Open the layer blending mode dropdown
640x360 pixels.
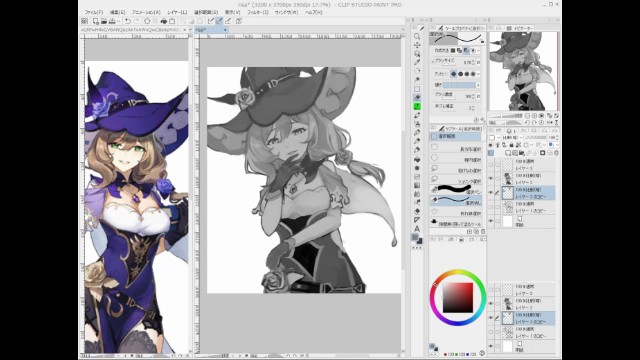(510, 138)
